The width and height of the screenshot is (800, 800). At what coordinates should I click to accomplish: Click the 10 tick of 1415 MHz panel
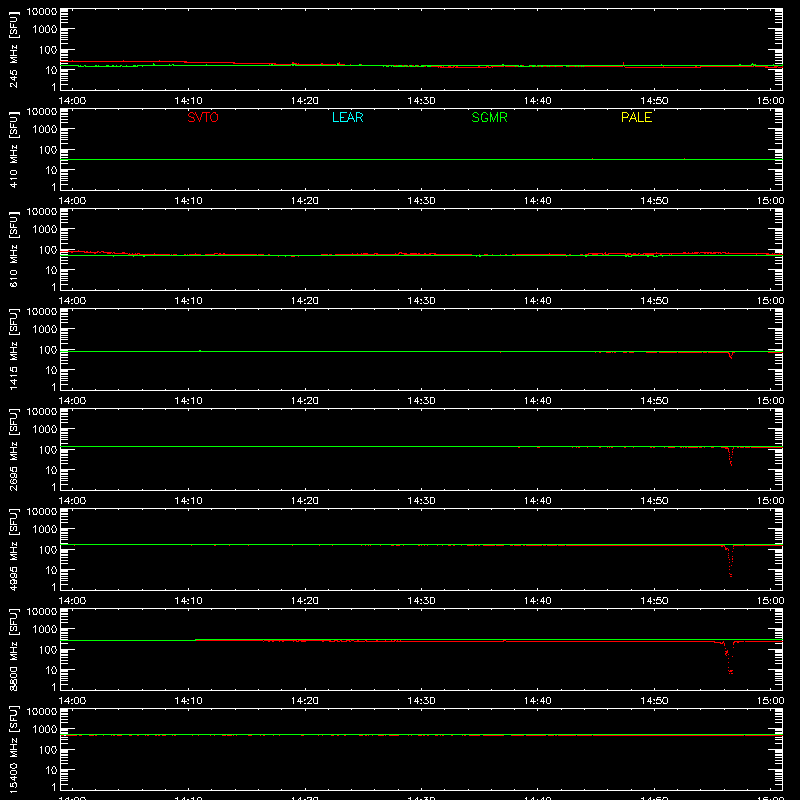pos(51,370)
